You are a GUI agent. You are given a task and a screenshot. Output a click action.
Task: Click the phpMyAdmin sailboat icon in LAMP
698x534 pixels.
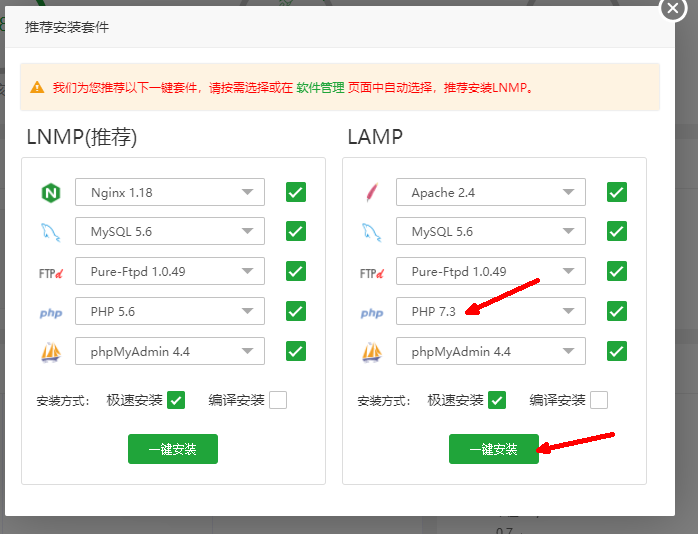pos(372,352)
